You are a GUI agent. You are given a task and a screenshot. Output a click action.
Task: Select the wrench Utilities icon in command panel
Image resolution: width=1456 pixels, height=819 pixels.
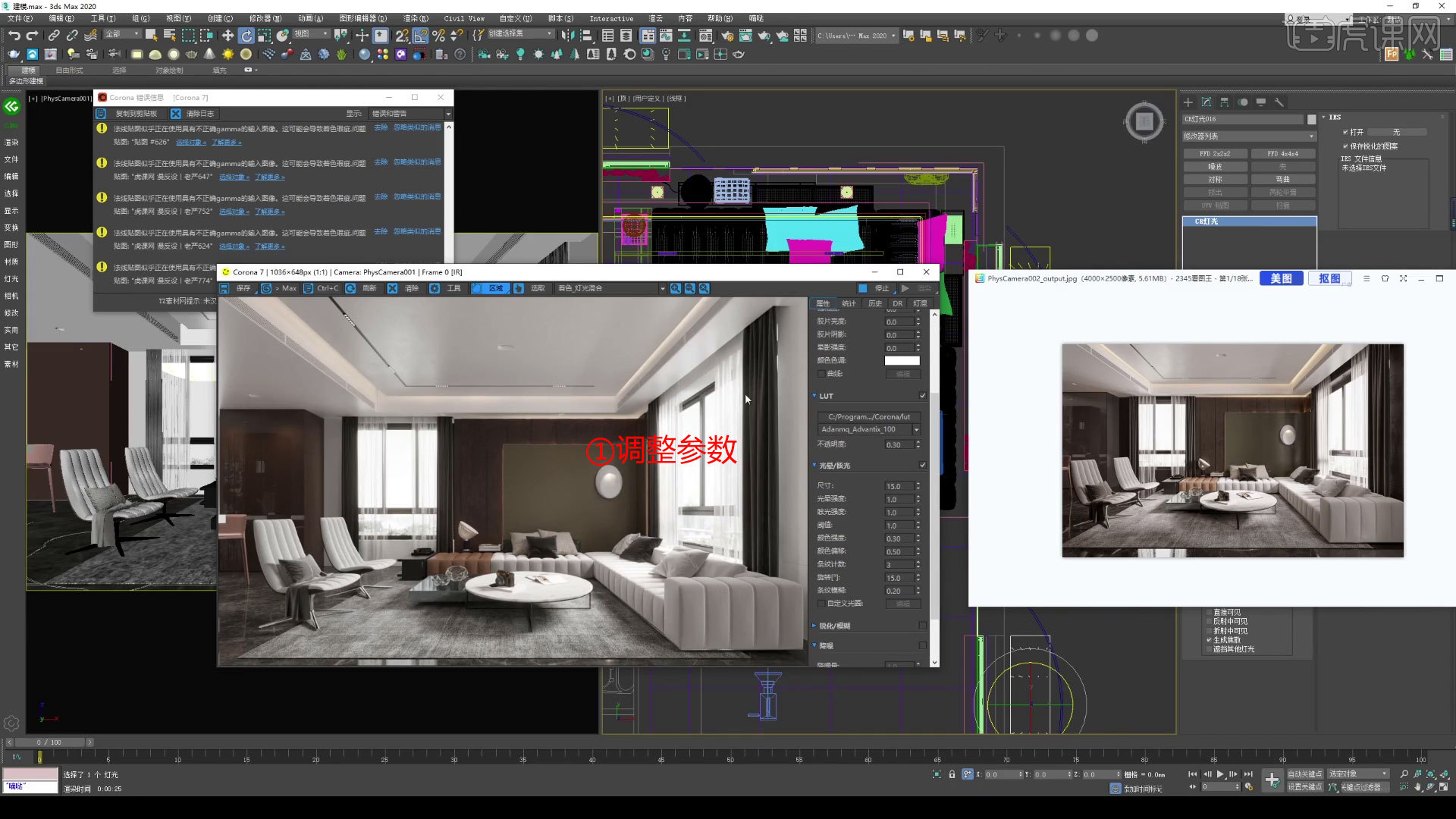1280,102
